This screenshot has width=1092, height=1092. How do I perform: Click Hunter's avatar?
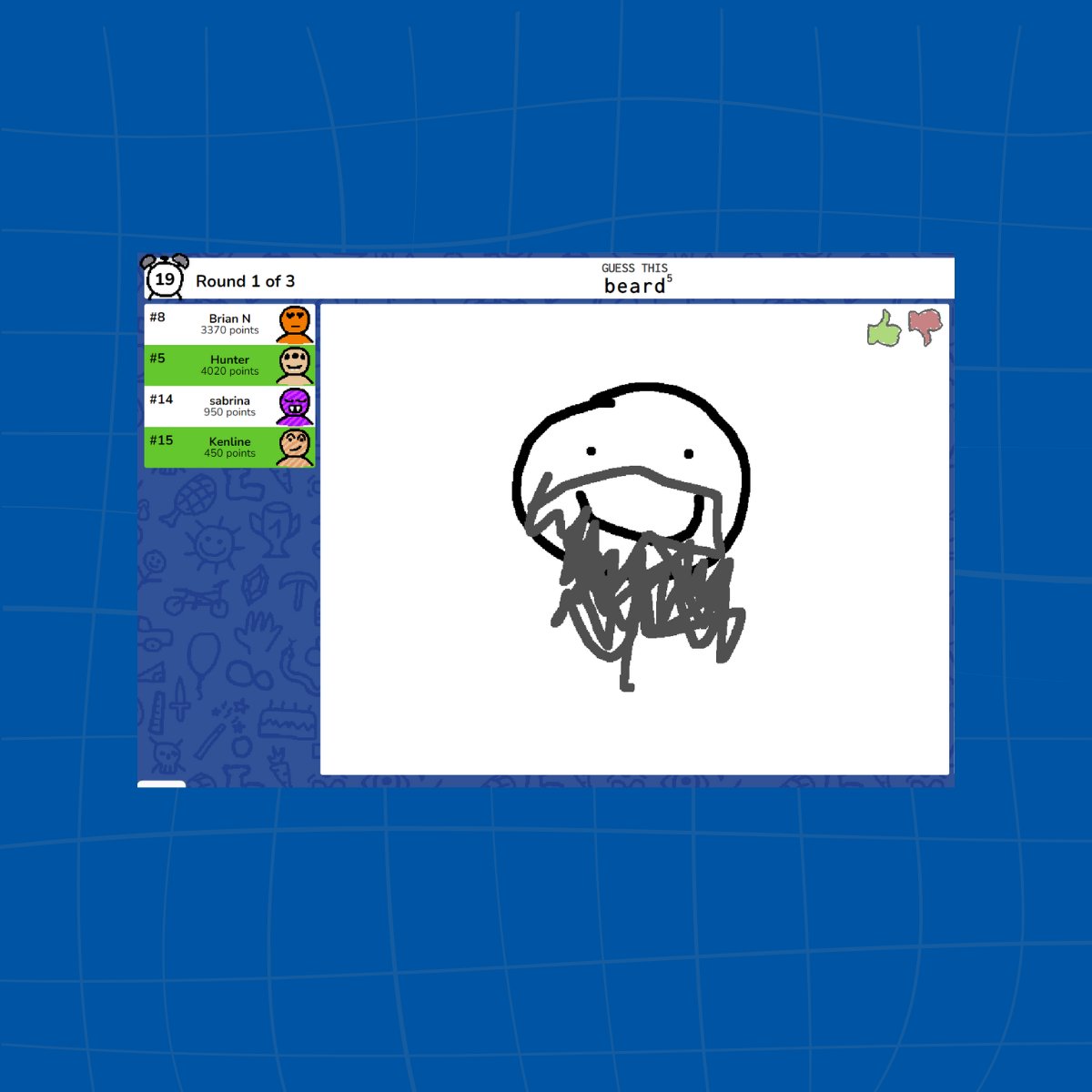pyautogui.click(x=294, y=365)
